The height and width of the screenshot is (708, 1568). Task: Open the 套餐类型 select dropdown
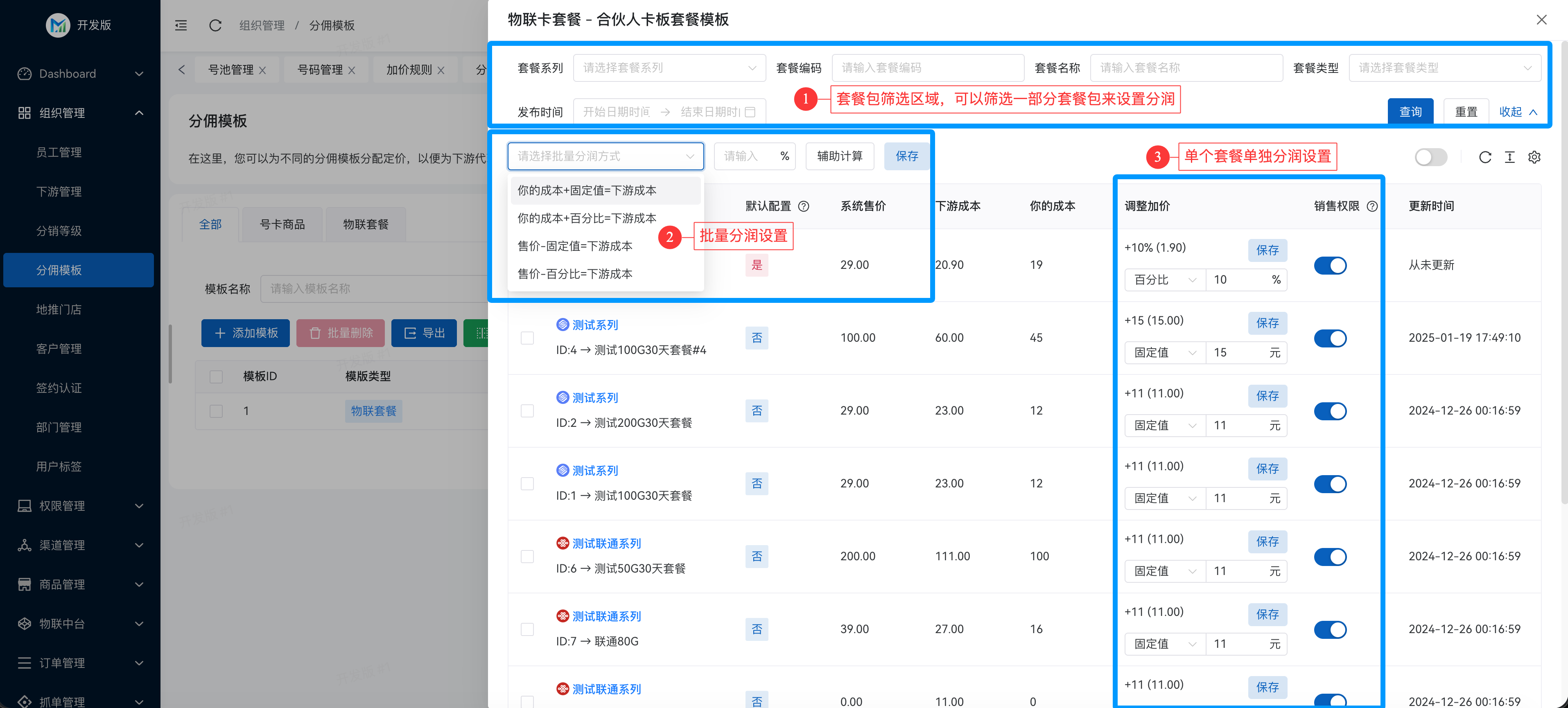point(1444,68)
